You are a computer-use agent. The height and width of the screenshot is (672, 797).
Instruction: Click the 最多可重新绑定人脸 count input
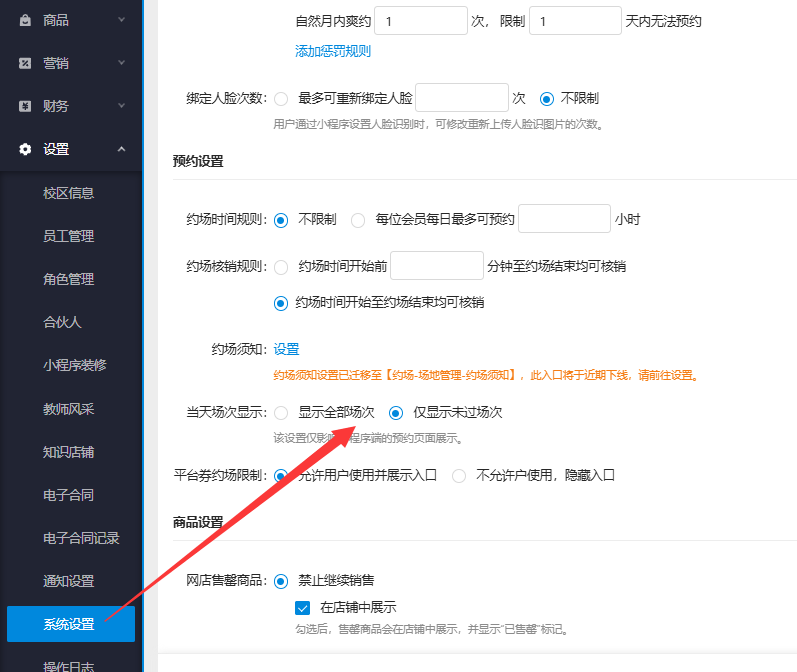coord(462,98)
